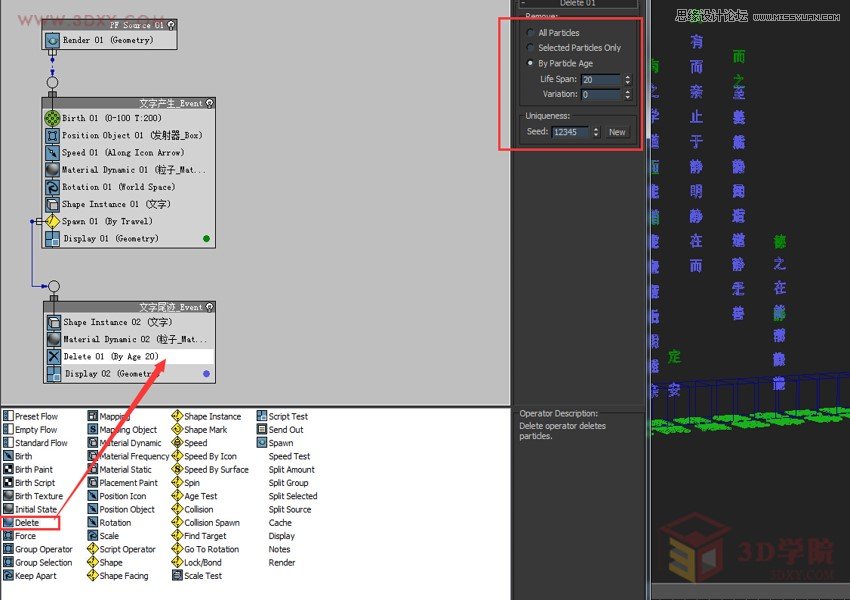Select the Age Test item
850x600 pixels.
(195, 496)
